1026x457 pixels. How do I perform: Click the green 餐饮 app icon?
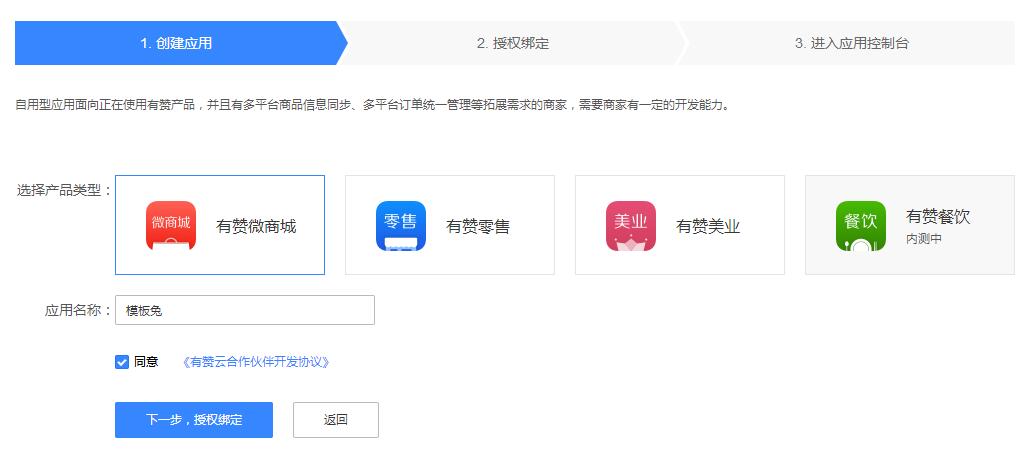pyautogui.click(x=861, y=225)
